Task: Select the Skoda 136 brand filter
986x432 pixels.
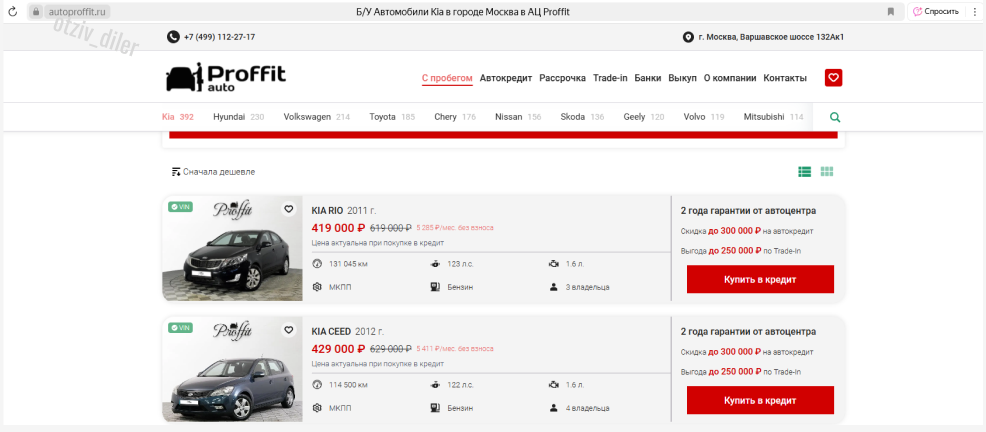Action: tap(582, 117)
